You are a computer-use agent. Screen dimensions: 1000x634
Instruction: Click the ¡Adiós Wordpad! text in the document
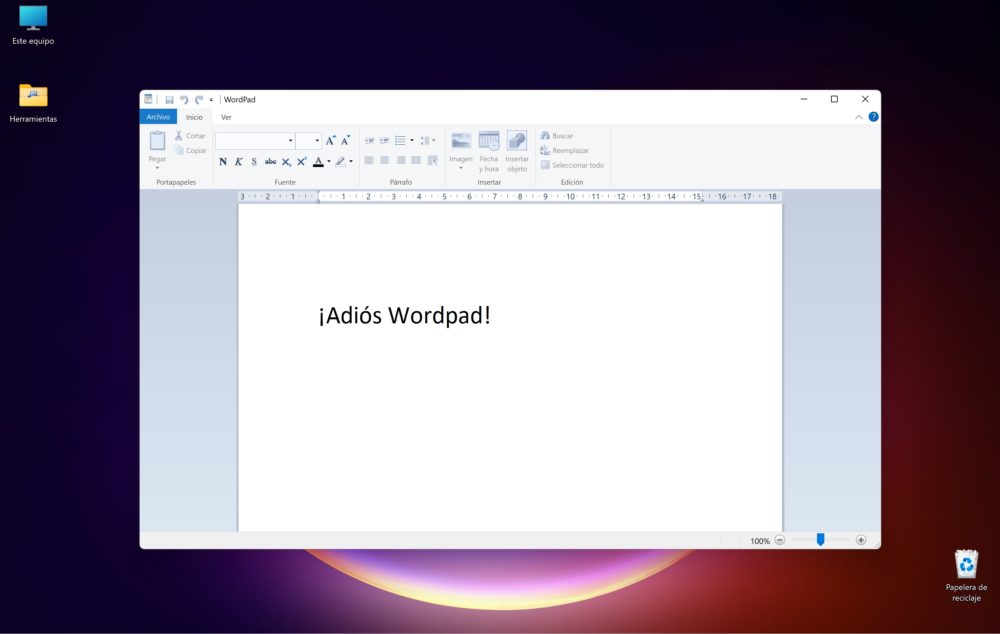[x=405, y=315]
